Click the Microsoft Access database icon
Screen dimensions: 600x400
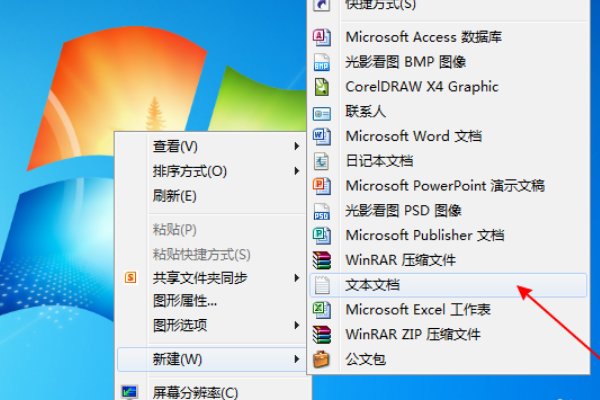click(x=321, y=37)
